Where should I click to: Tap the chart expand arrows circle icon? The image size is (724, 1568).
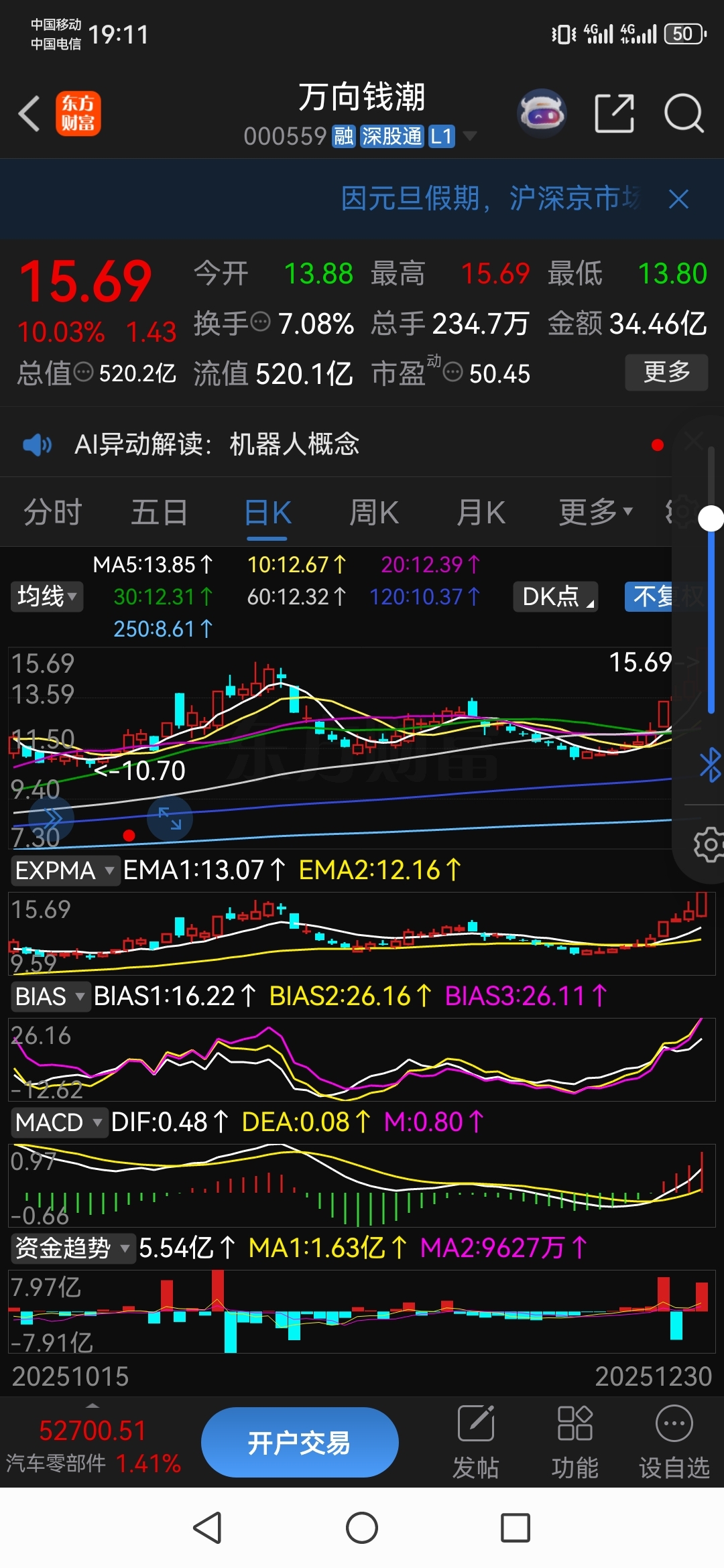click(170, 818)
